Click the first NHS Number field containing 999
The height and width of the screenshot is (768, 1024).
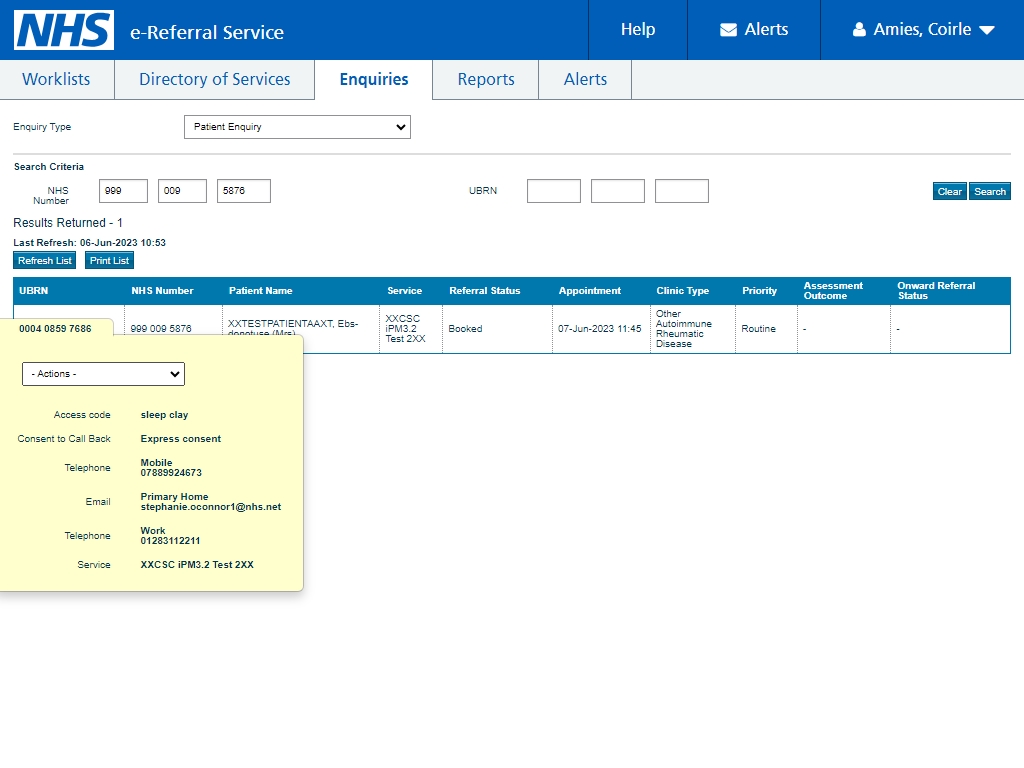tap(123, 191)
